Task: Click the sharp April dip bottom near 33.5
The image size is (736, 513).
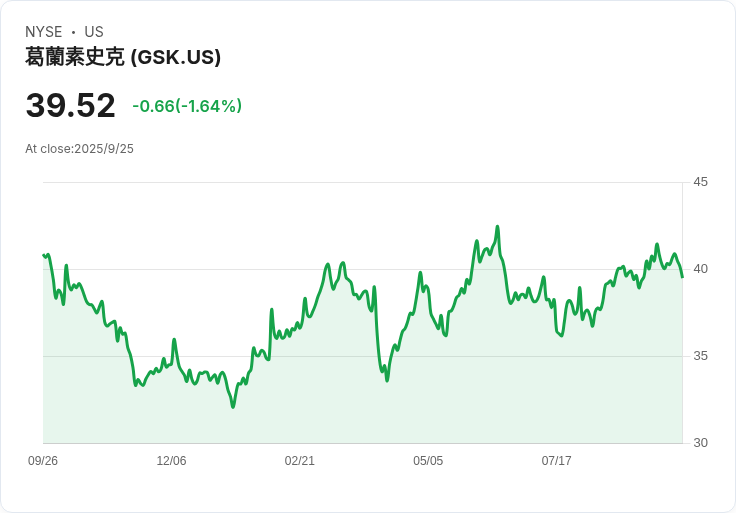Action: pyautogui.click(x=387, y=380)
